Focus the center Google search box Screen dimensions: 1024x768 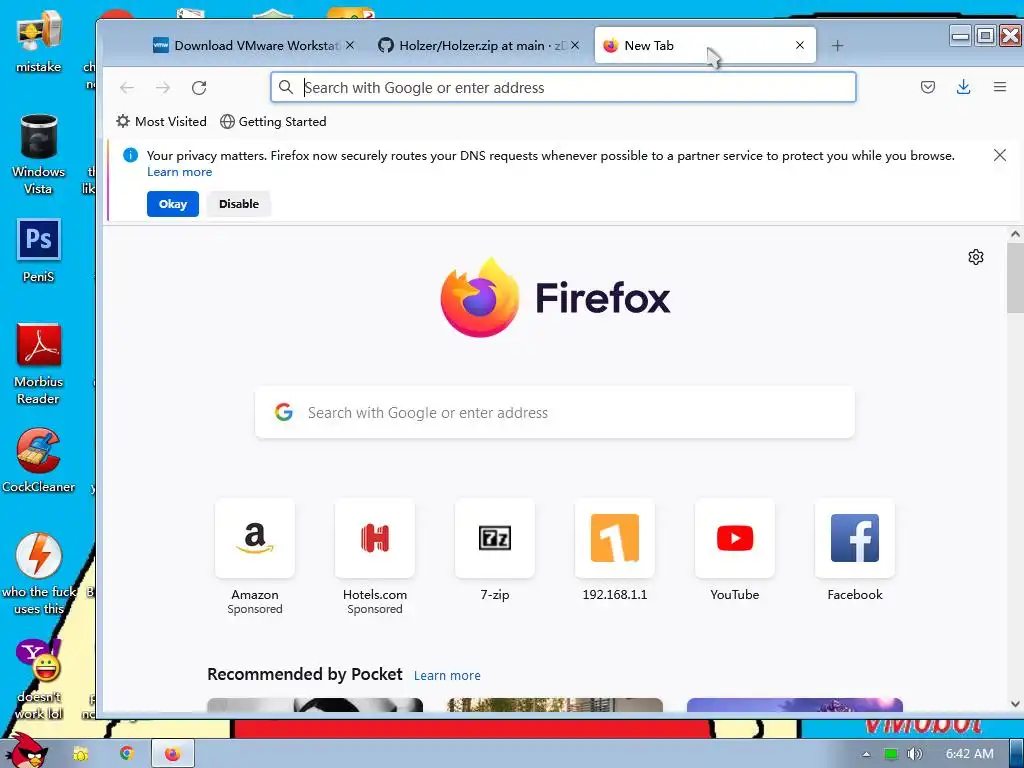(x=554, y=412)
